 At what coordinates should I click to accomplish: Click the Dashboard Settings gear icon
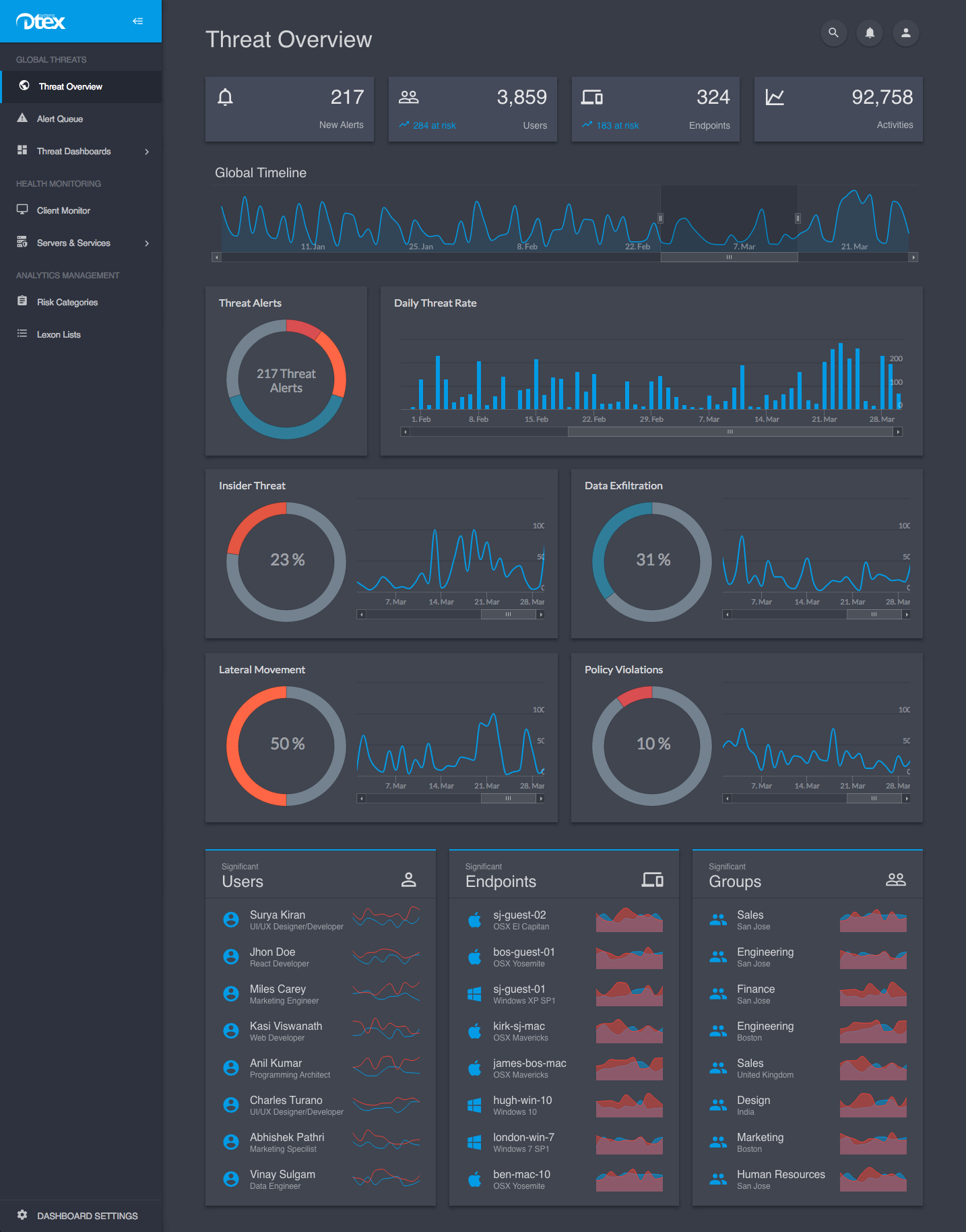click(x=22, y=1215)
